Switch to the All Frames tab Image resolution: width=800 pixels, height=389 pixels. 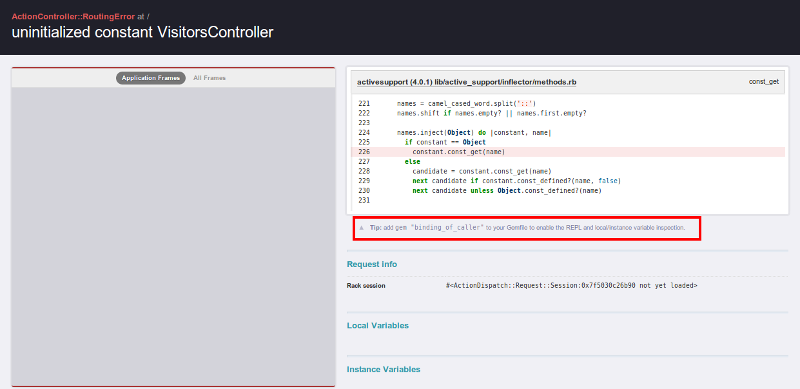[x=209, y=78]
